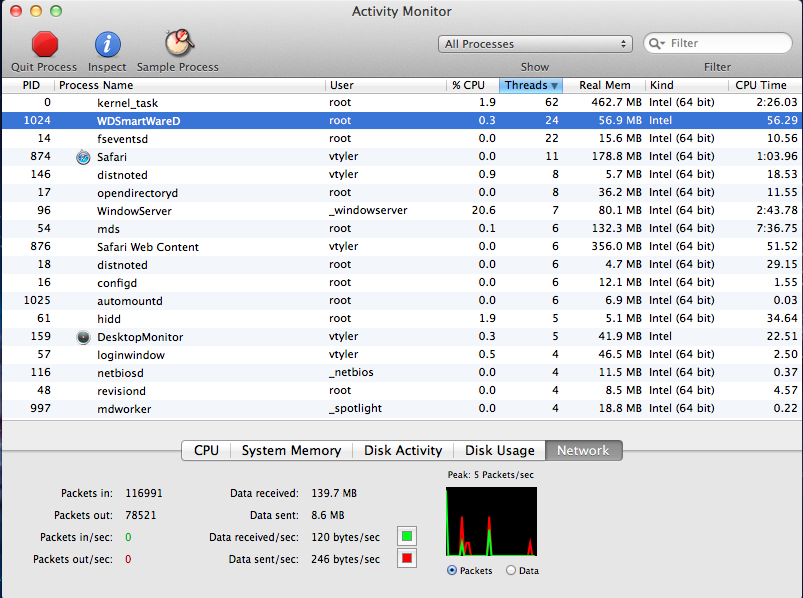Select the WDSmartWareD process row
803x598 pixels.
[402, 120]
